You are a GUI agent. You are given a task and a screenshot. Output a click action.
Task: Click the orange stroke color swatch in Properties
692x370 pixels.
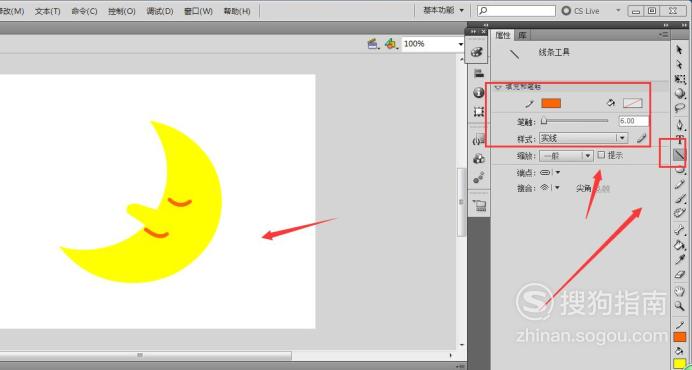click(x=551, y=103)
